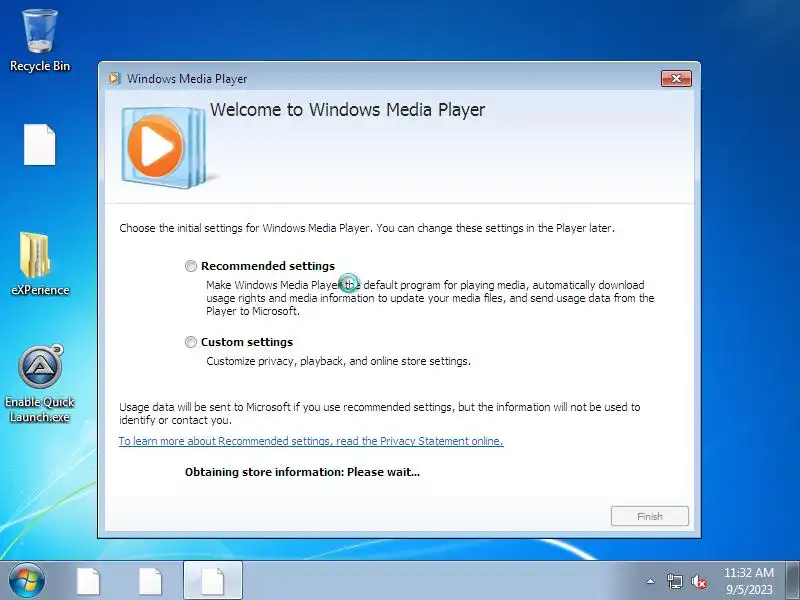The image size is (800, 600).
Task: Show hidden system tray icons
Action: click(x=650, y=581)
